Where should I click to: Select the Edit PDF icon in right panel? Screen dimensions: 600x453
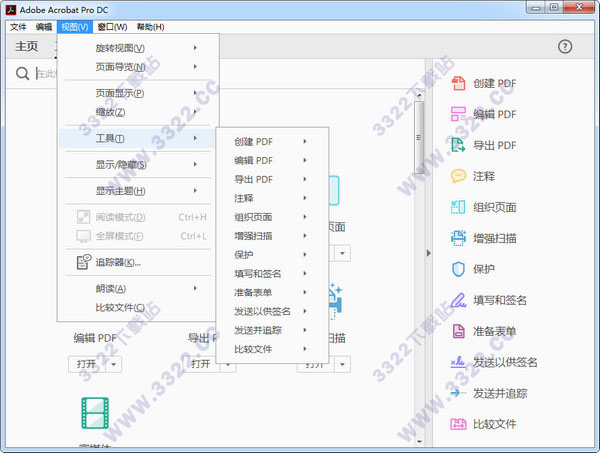pyautogui.click(x=458, y=114)
